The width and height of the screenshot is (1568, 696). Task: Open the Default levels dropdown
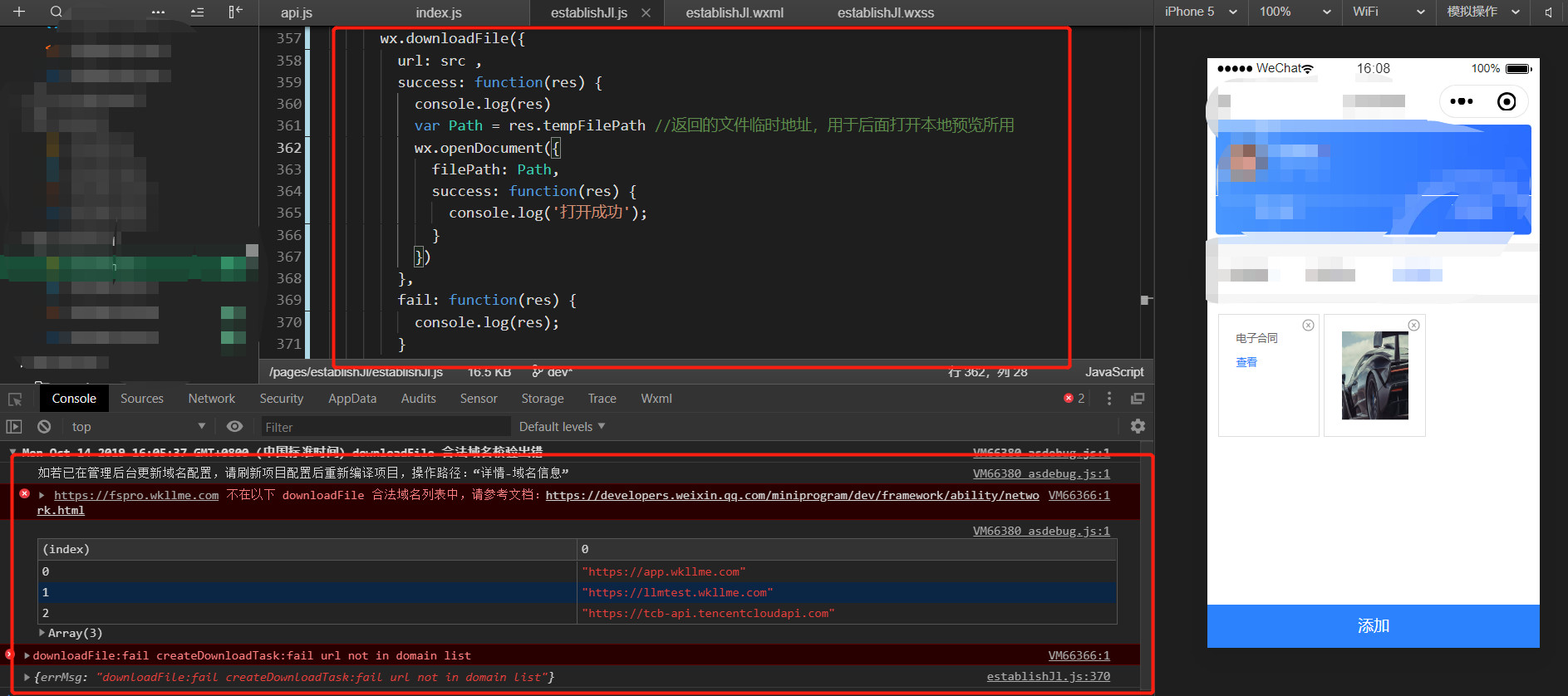tap(563, 426)
